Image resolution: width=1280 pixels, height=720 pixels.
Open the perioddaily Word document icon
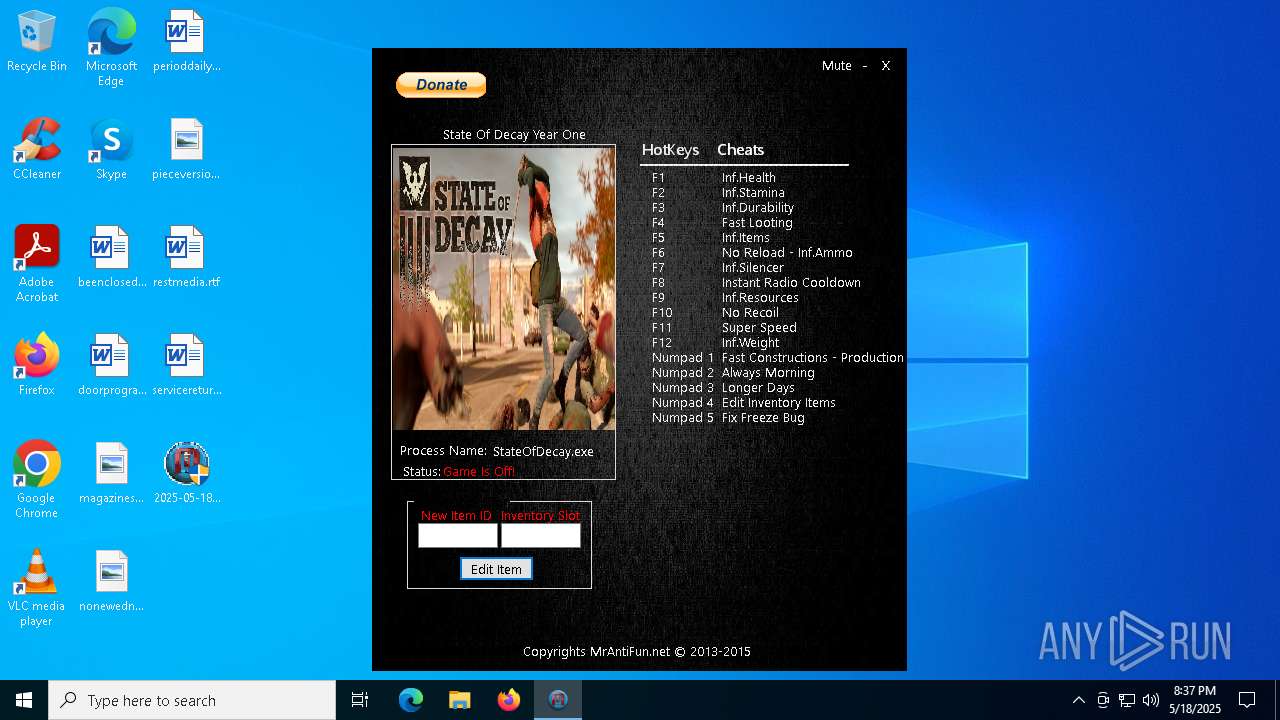[x=186, y=42]
